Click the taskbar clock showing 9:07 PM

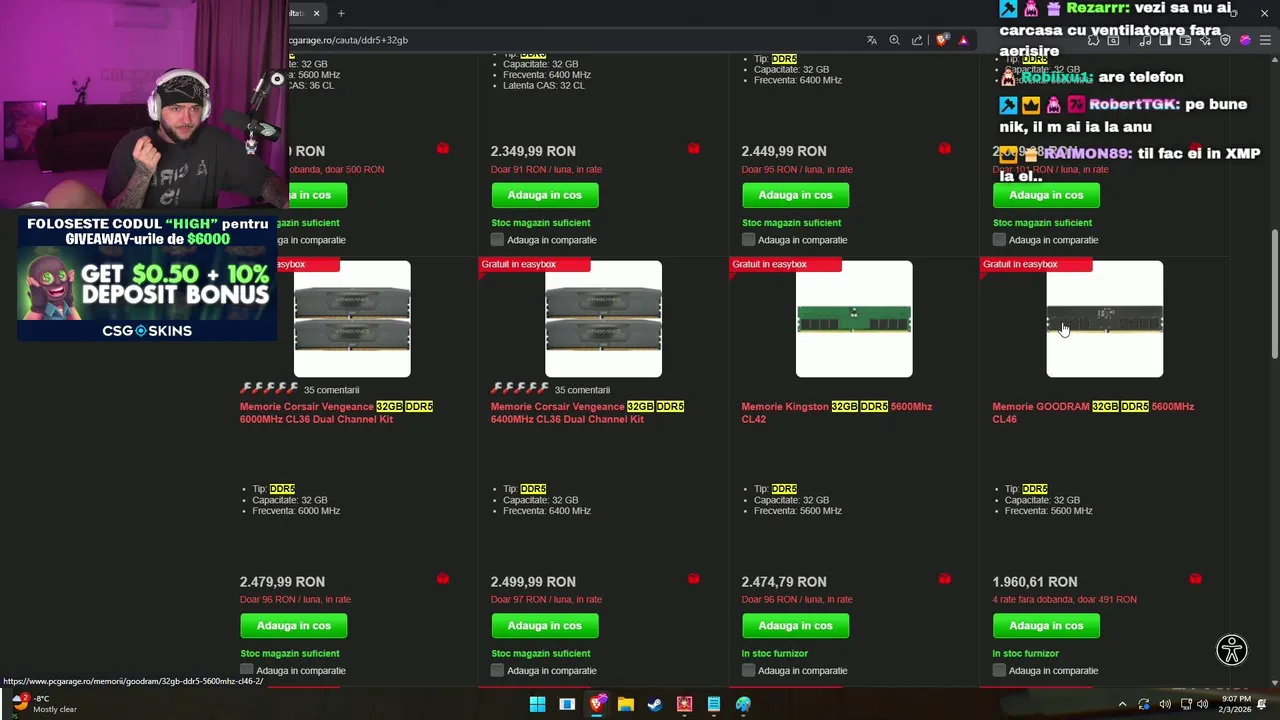point(1235,704)
